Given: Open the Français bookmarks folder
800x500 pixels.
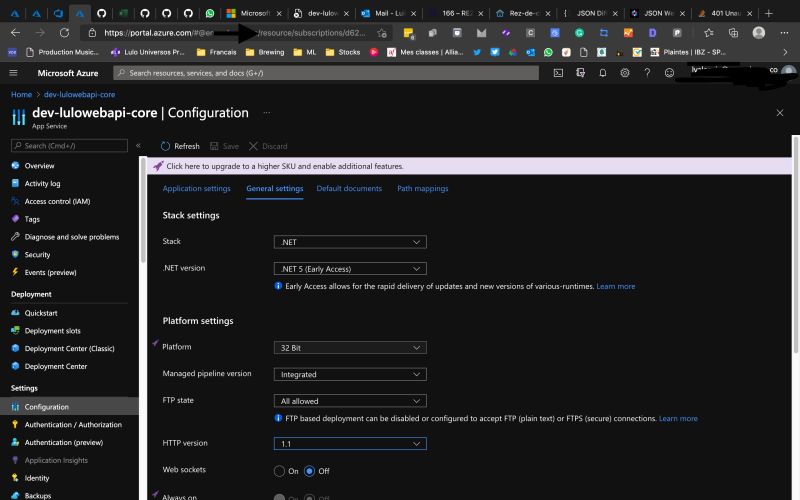Looking at the screenshot, I should 216,52.
